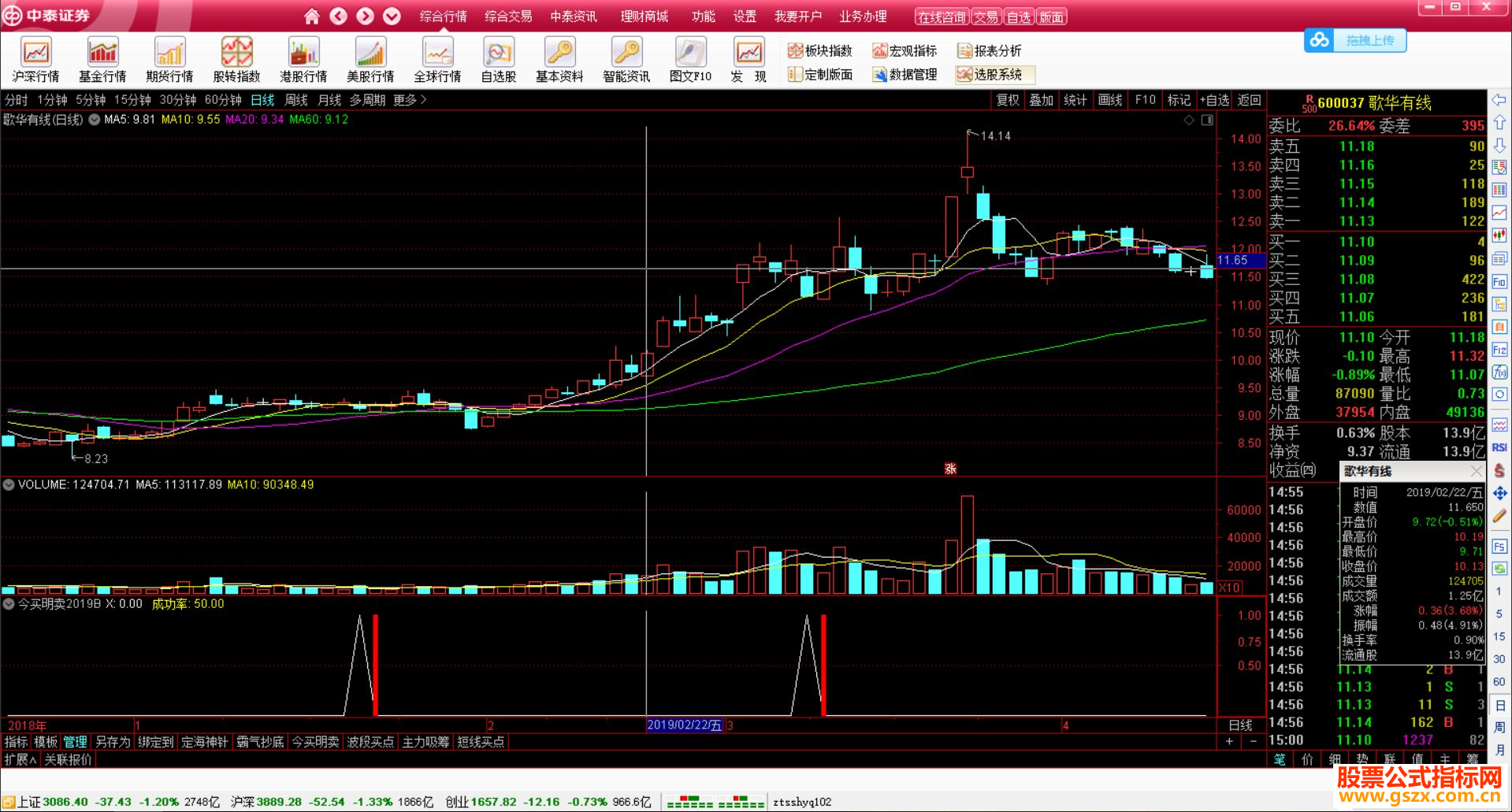The width and height of the screenshot is (1512, 812).
Task: Click the plus zoom button near 日线
Action: (1229, 741)
